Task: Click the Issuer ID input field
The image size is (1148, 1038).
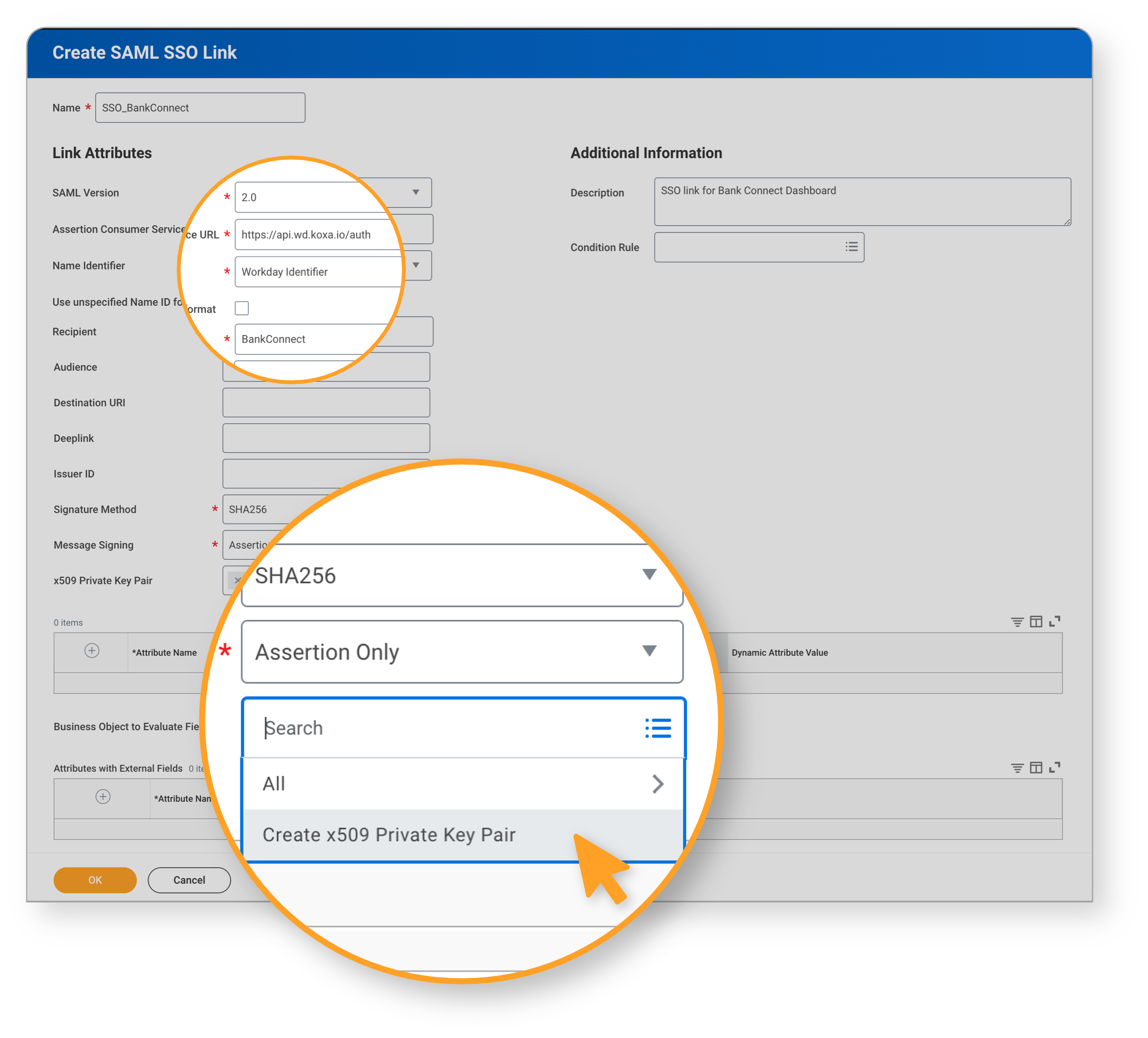Action: (326, 474)
